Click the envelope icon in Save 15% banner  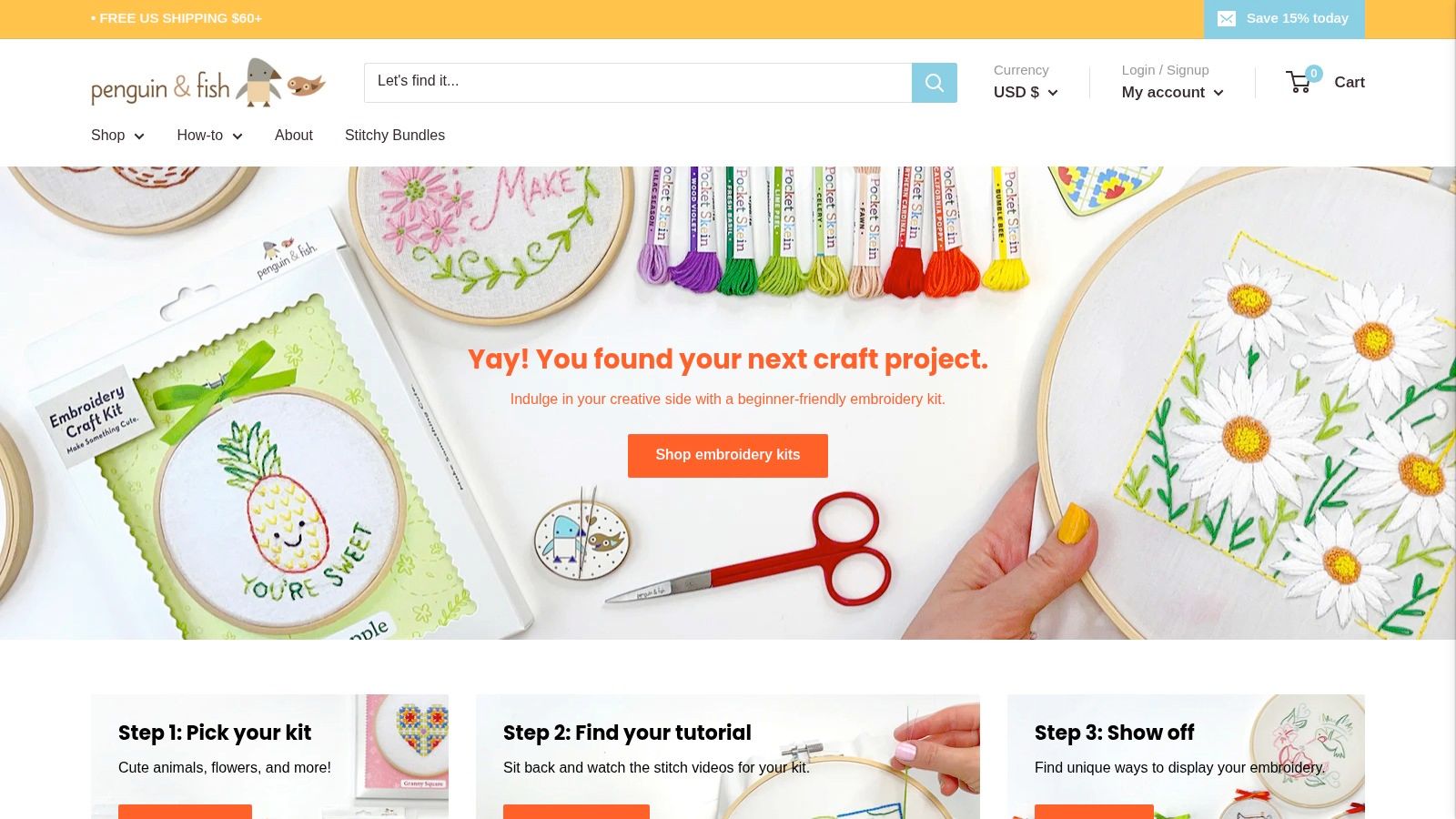click(1227, 19)
